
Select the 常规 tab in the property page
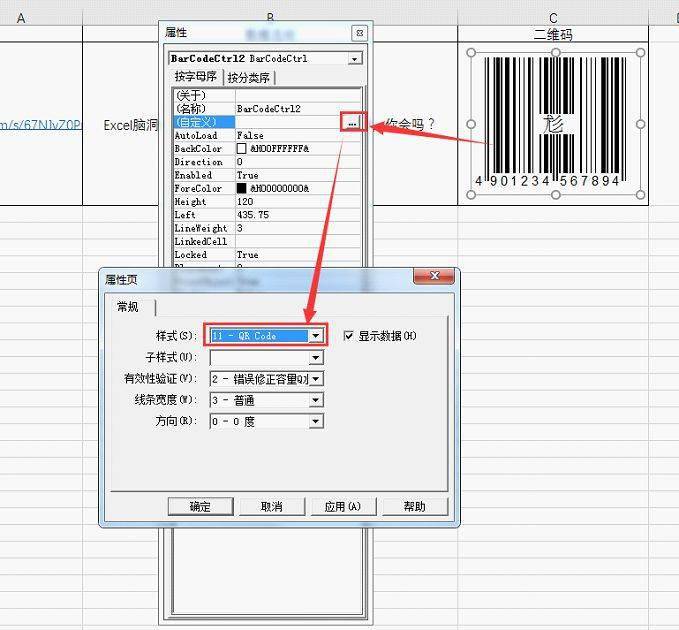(128, 307)
